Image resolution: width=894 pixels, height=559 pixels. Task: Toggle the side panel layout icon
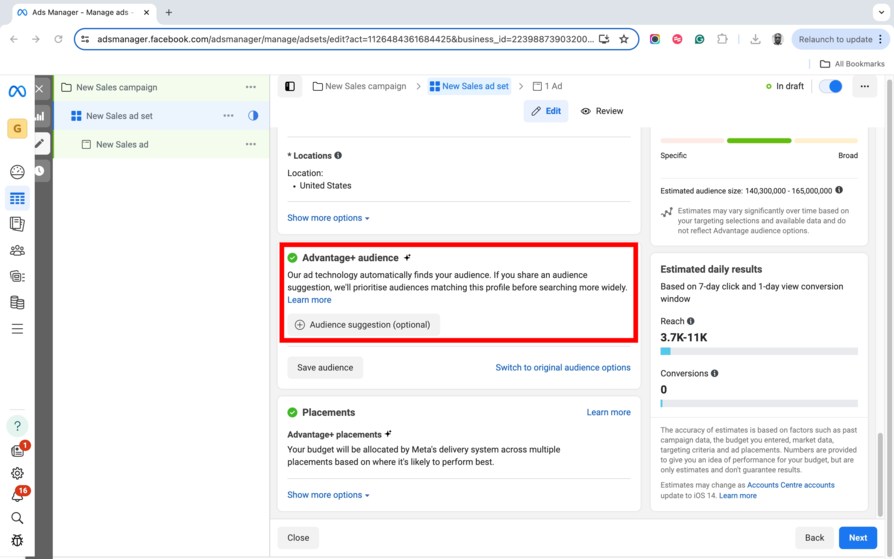[290, 86]
